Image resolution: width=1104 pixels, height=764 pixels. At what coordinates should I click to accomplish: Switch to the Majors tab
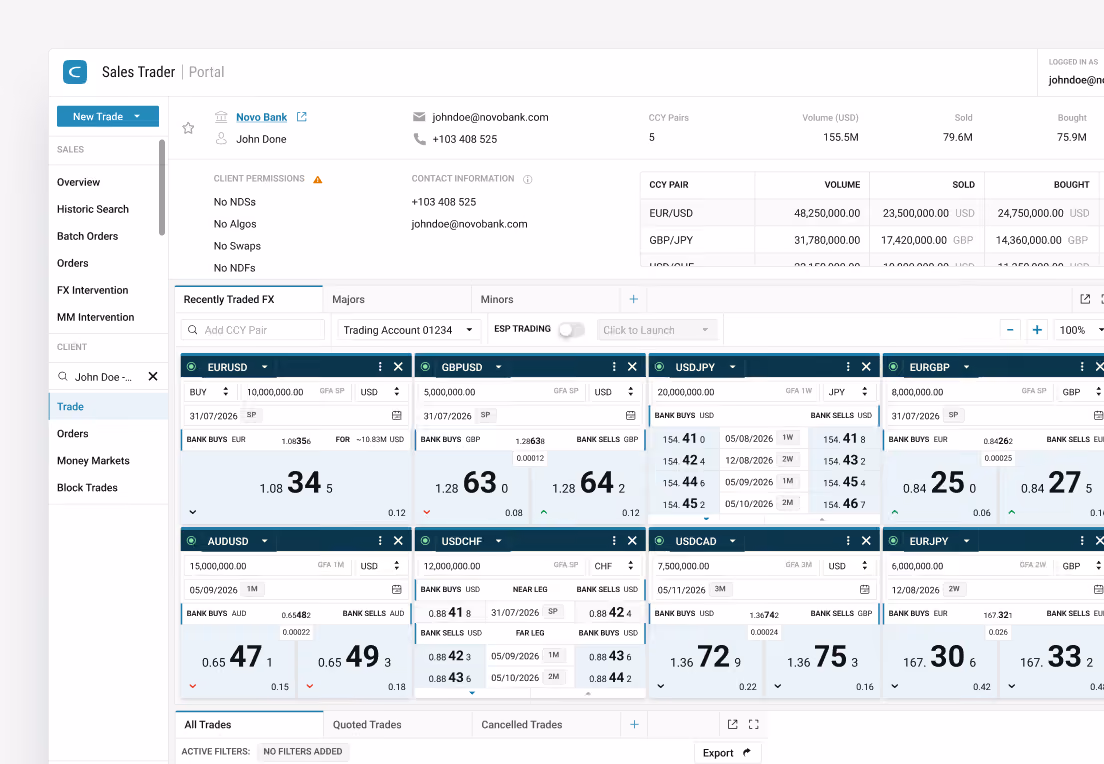coord(397,299)
